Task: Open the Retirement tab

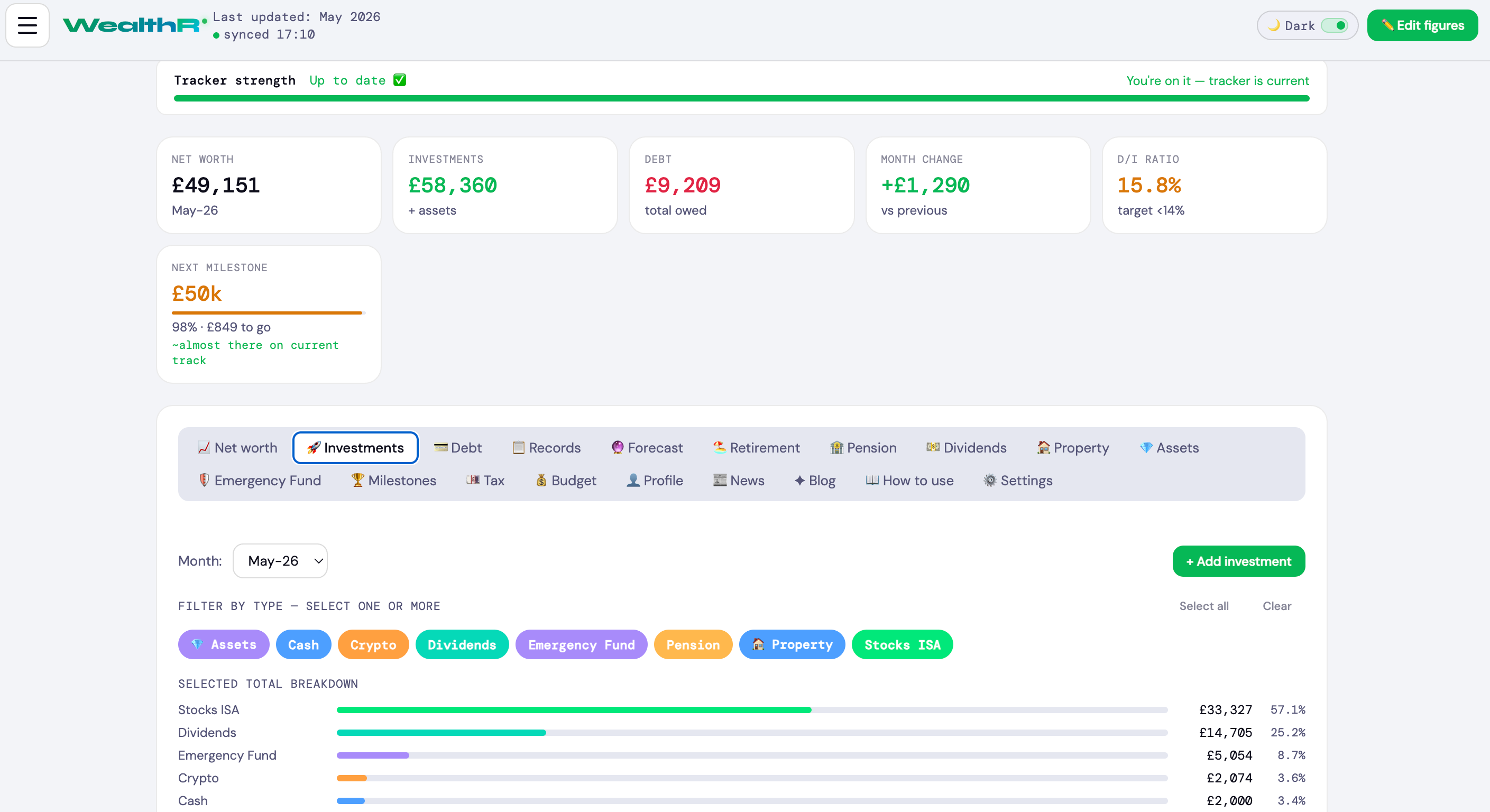Action: [x=756, y=448]
